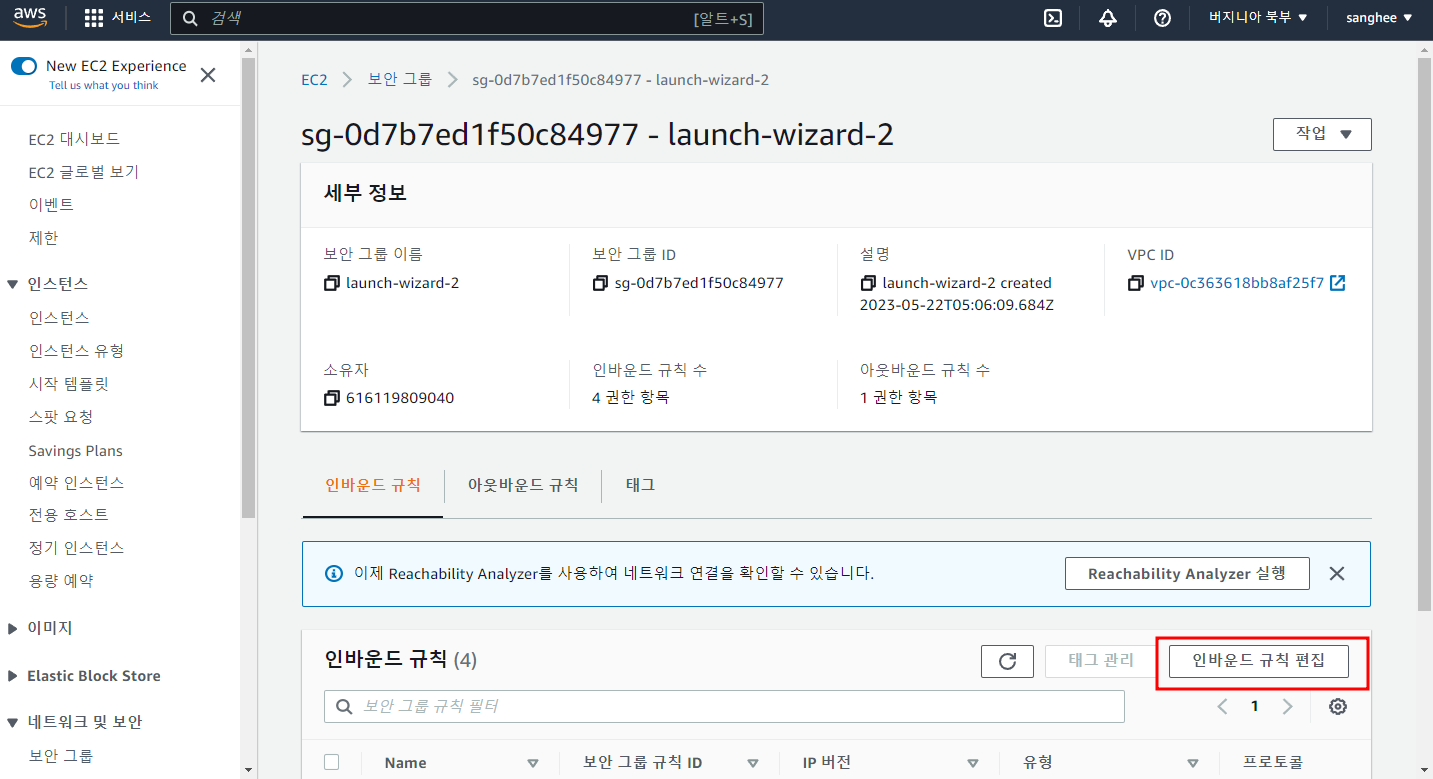Open 이벤트 in sidebar

51,205
